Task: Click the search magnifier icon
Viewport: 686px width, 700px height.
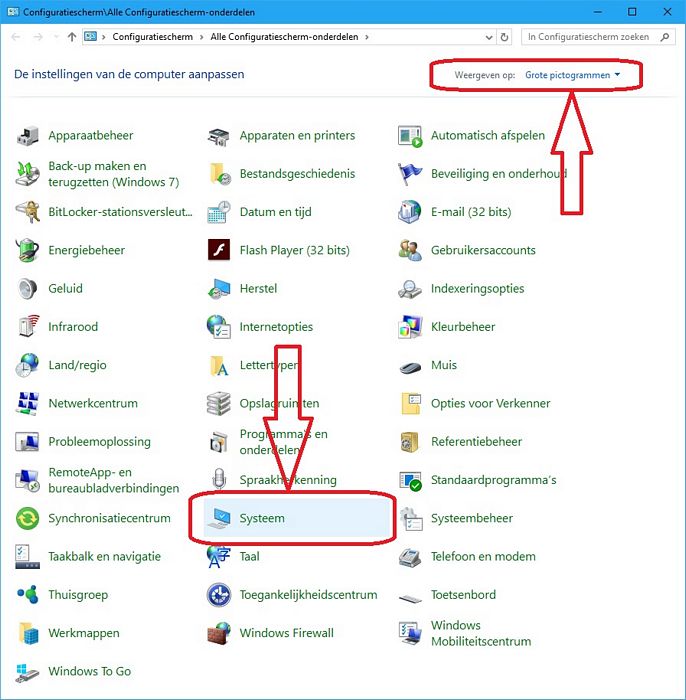Action: [x=665, y=37]
